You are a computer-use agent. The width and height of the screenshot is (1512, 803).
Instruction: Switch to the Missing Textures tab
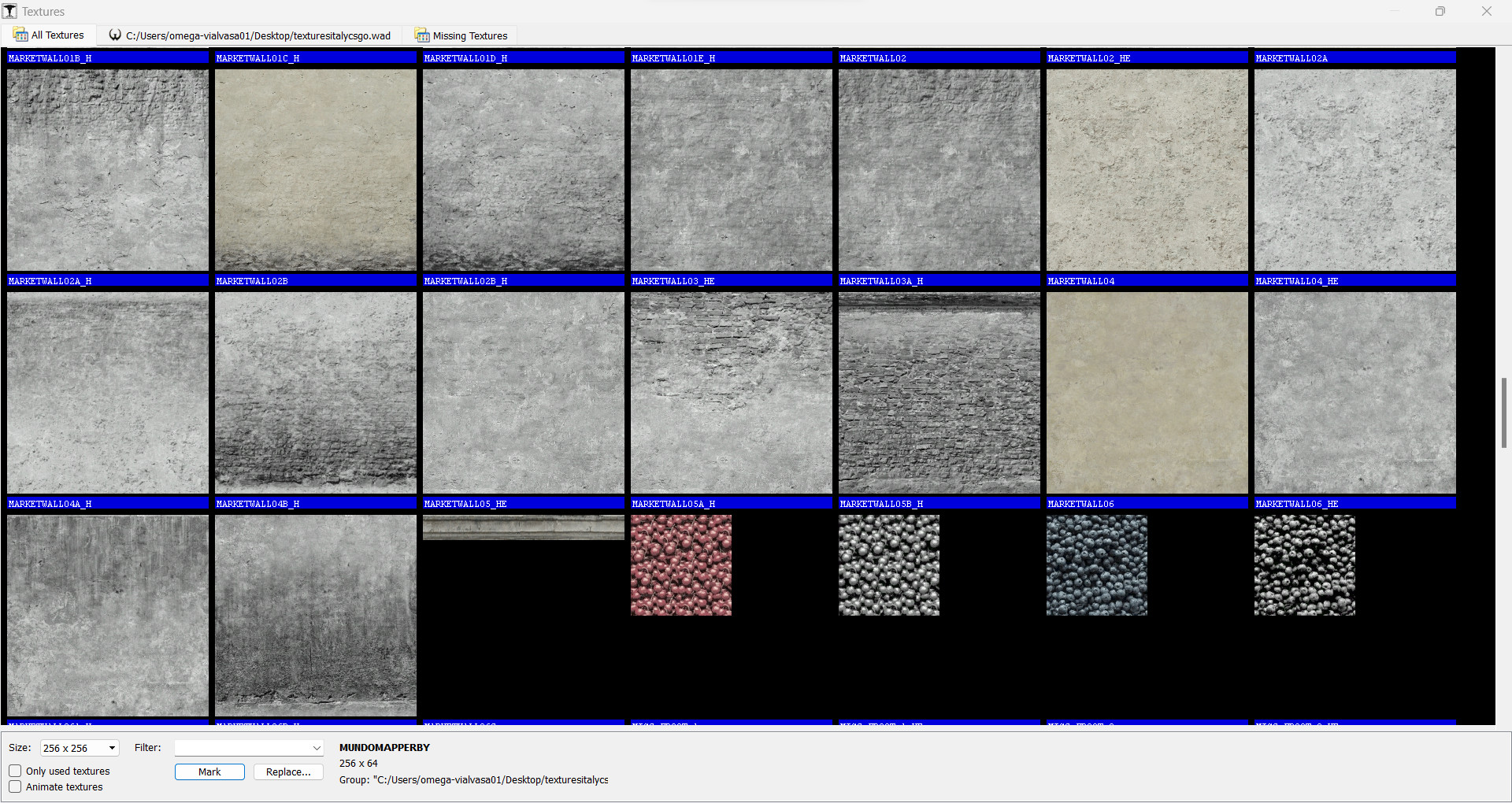[x=470, y=35]
